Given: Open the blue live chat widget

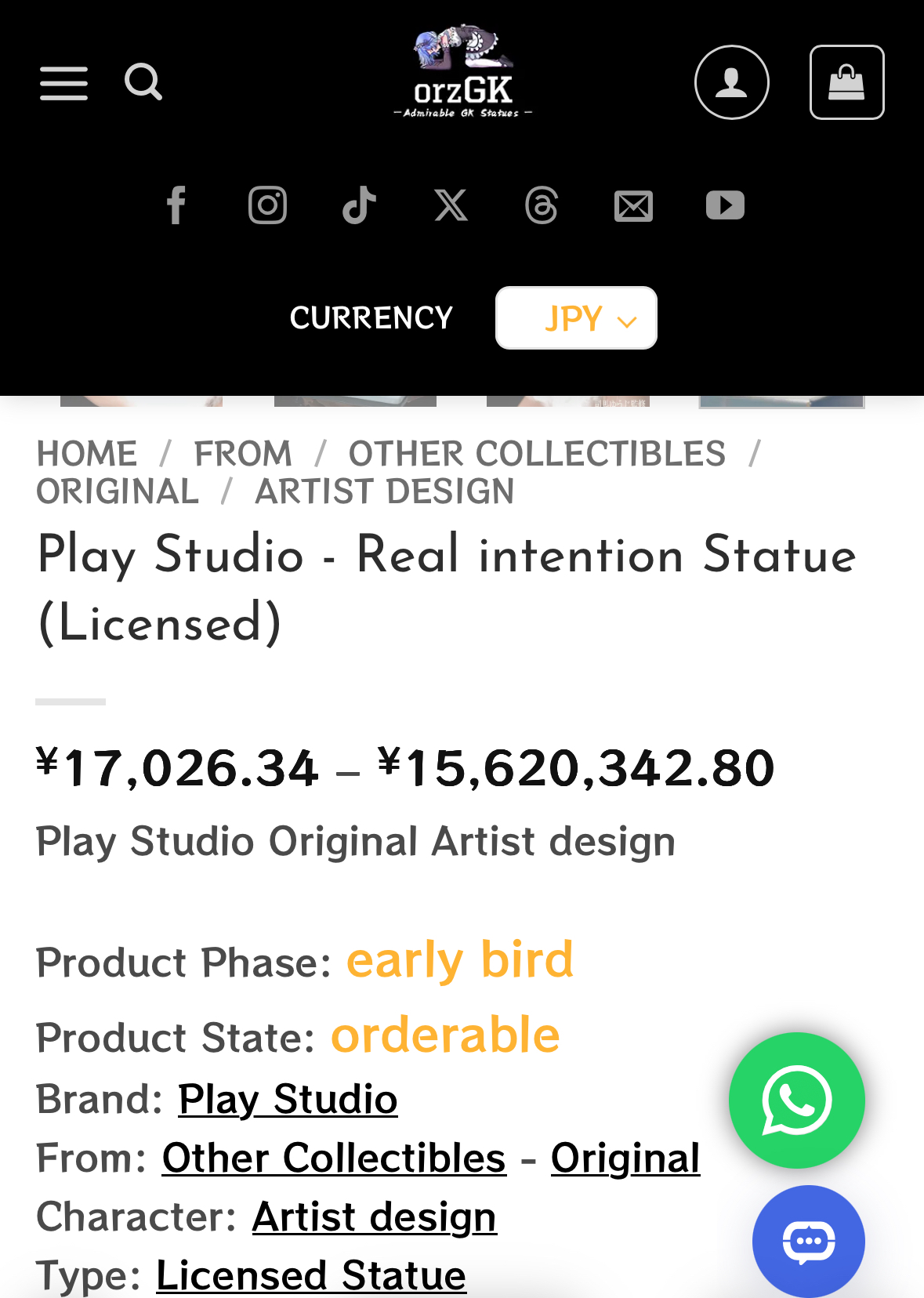Looking at the screenshot, I should point(808,1241).
